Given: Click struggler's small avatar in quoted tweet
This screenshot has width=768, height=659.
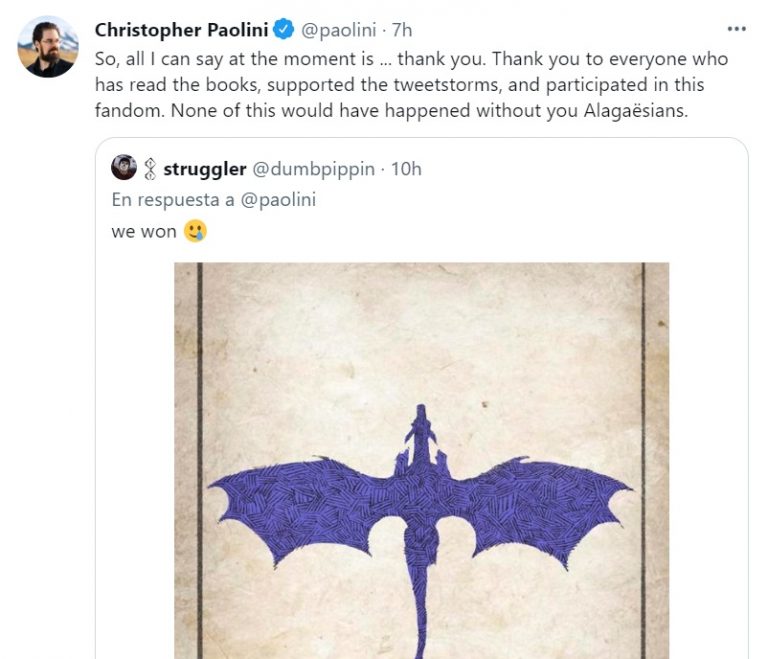Looking at the screenshot, I should tap(124, 168).
